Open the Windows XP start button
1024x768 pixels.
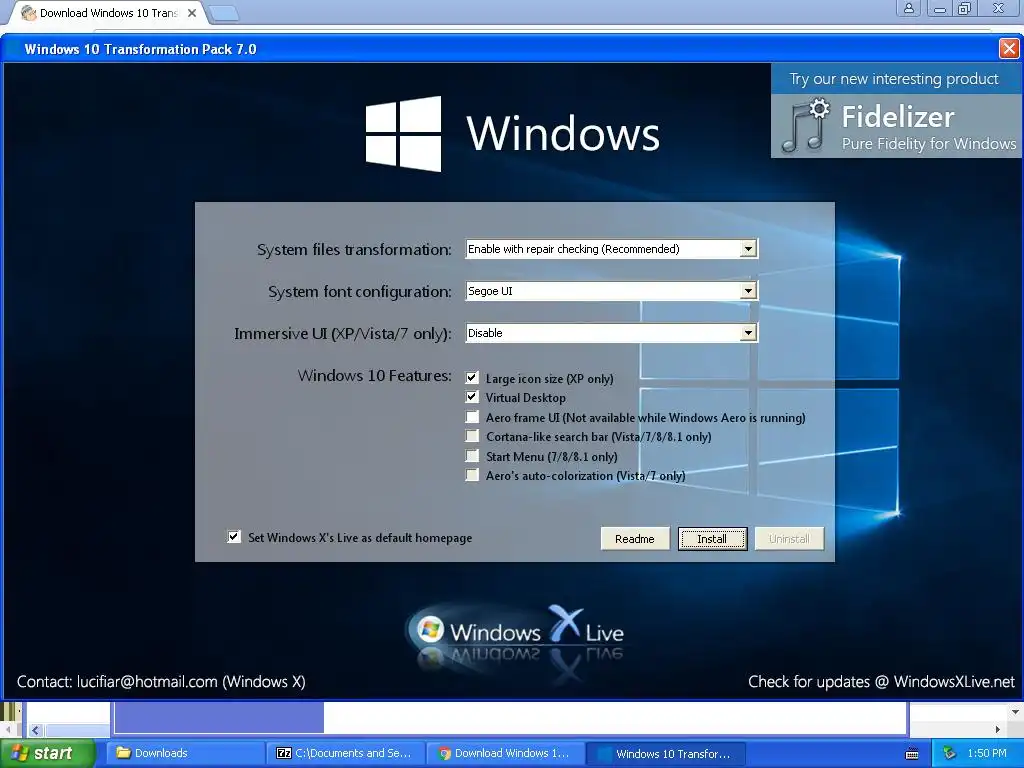(x=47, y=753)
